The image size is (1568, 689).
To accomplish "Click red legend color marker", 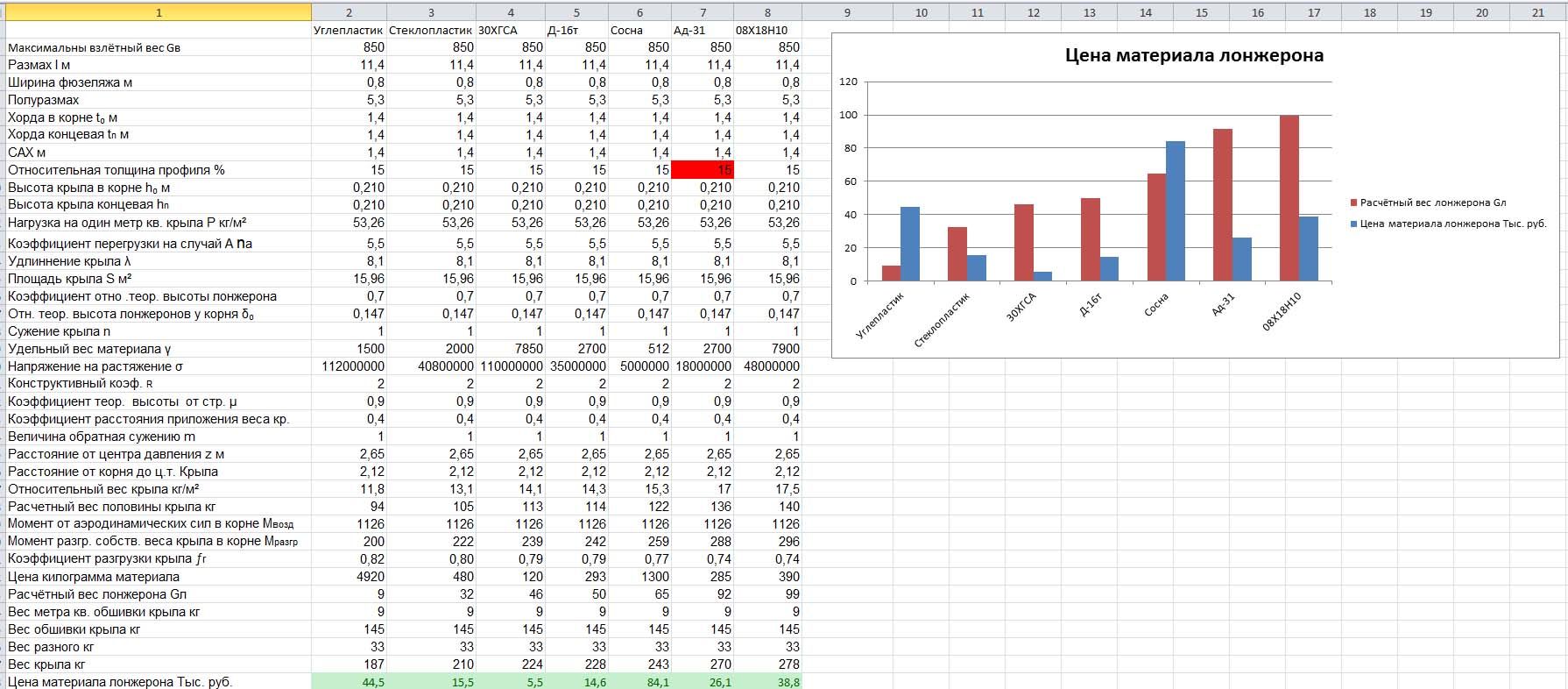I will (1354, 202).
